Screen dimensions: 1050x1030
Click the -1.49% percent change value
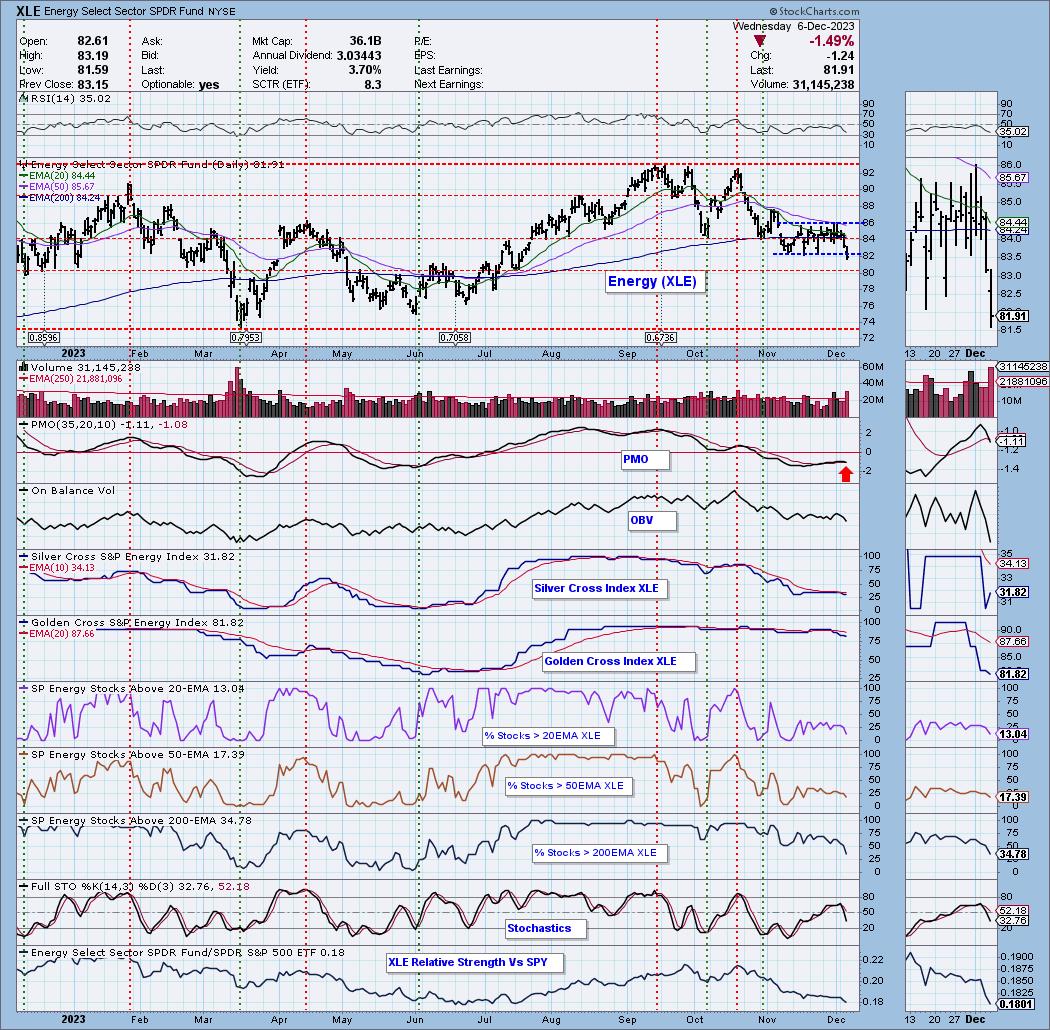tap(832, 41)
